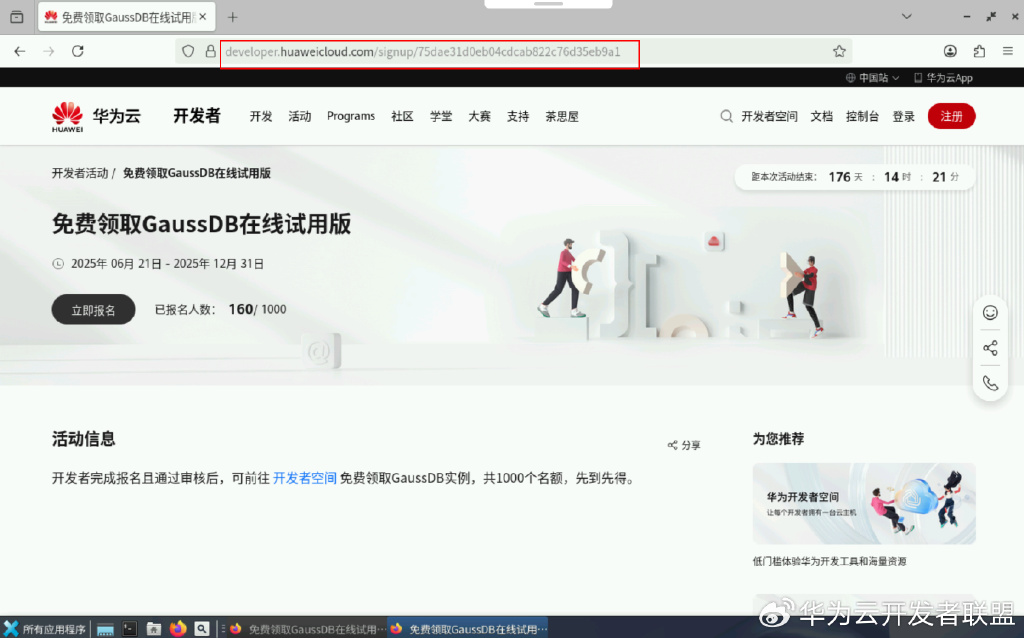The height and width of the screenshot is (638, 1024).
Task: Launch the terminal from the taskbar
Action: 129,629
